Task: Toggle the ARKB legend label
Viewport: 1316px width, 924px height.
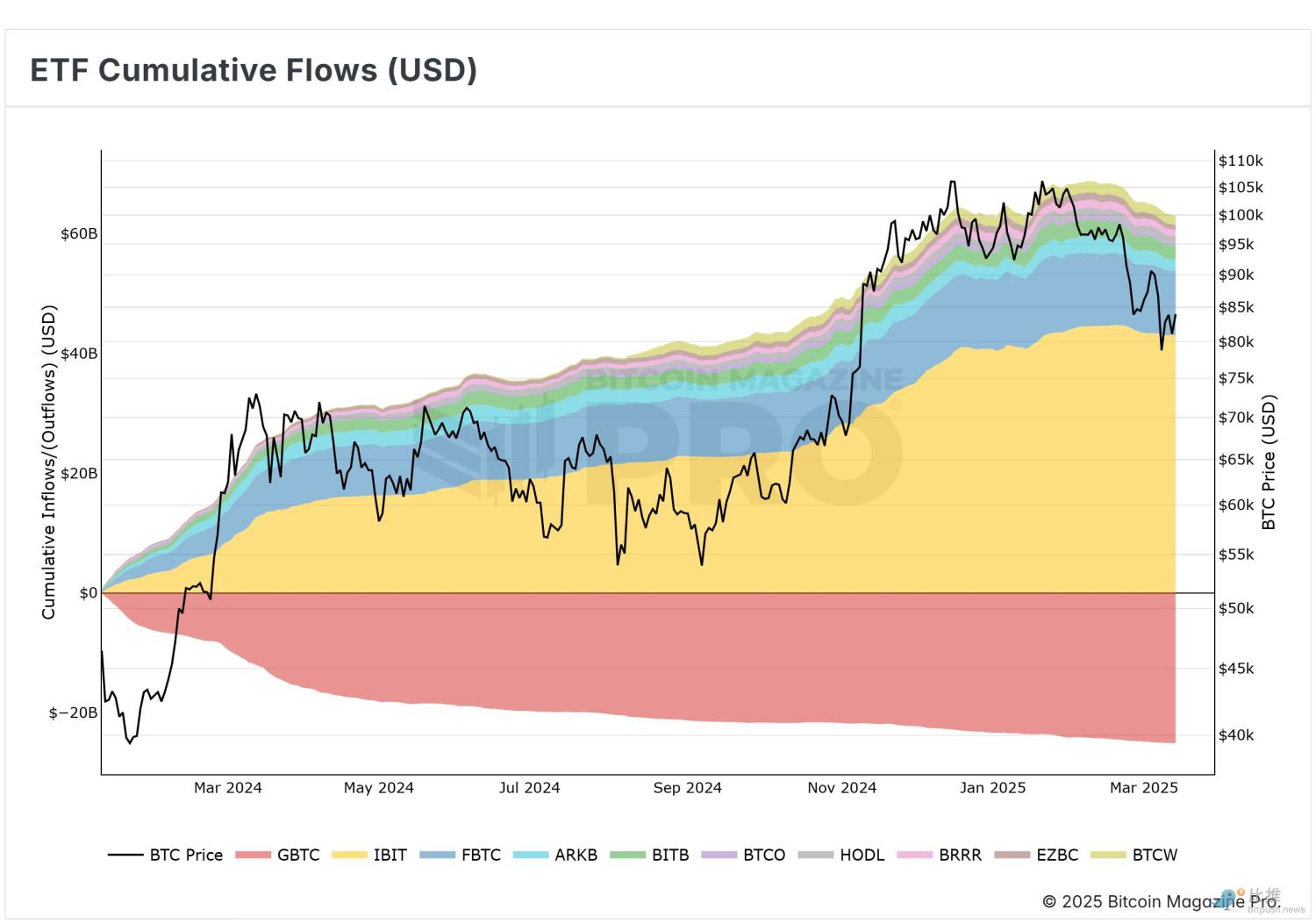Action: click(576, 855)
